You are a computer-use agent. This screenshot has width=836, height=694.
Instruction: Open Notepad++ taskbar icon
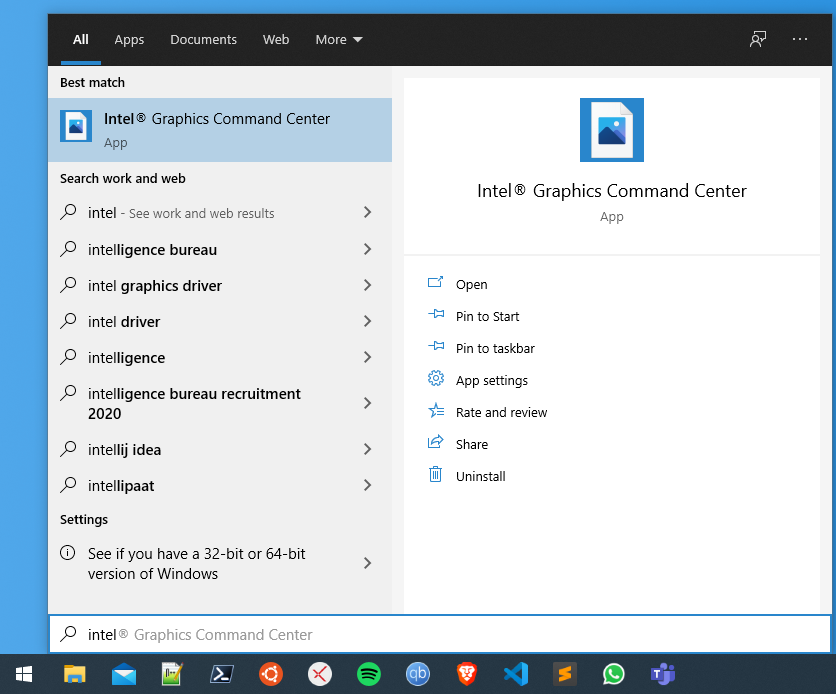[172, 674]
